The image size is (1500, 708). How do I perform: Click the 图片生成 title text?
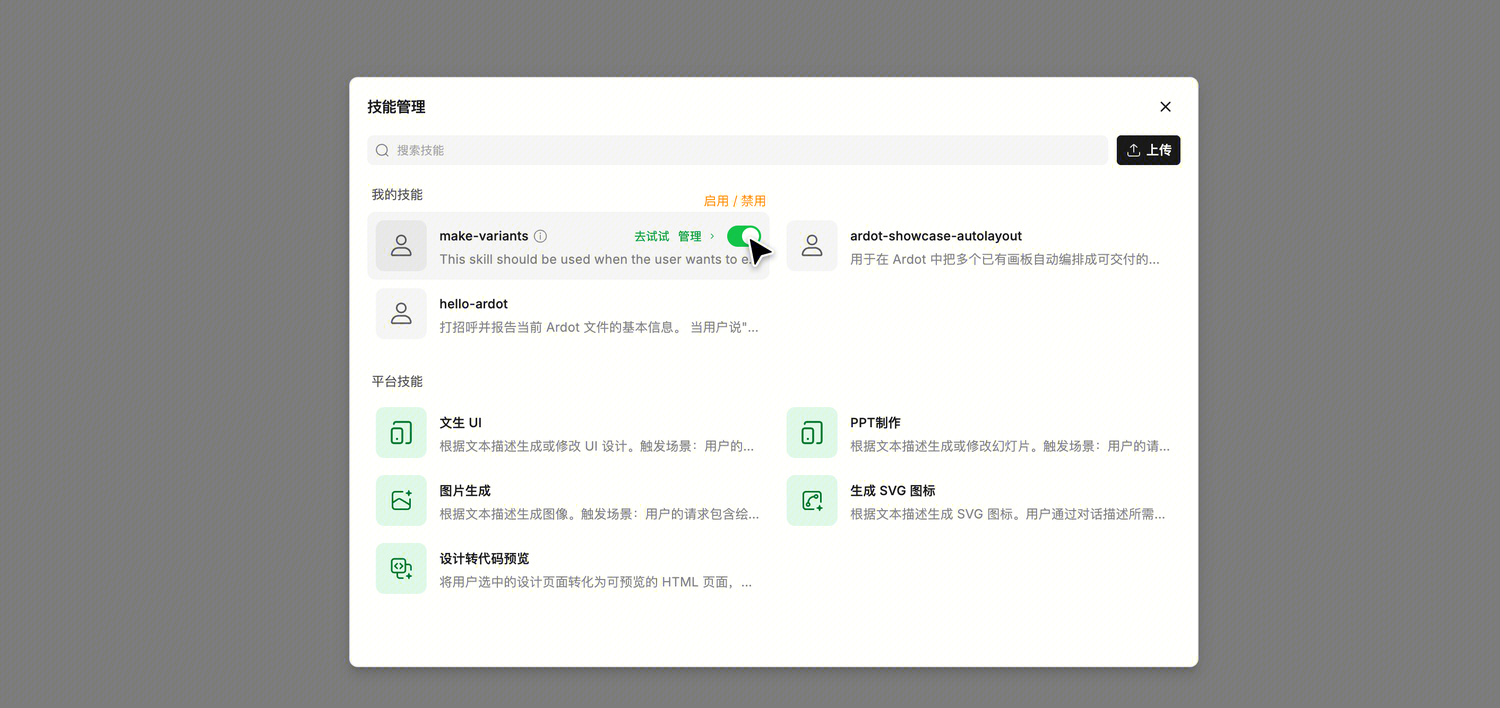pyautogui.click(x=465, y=491)
